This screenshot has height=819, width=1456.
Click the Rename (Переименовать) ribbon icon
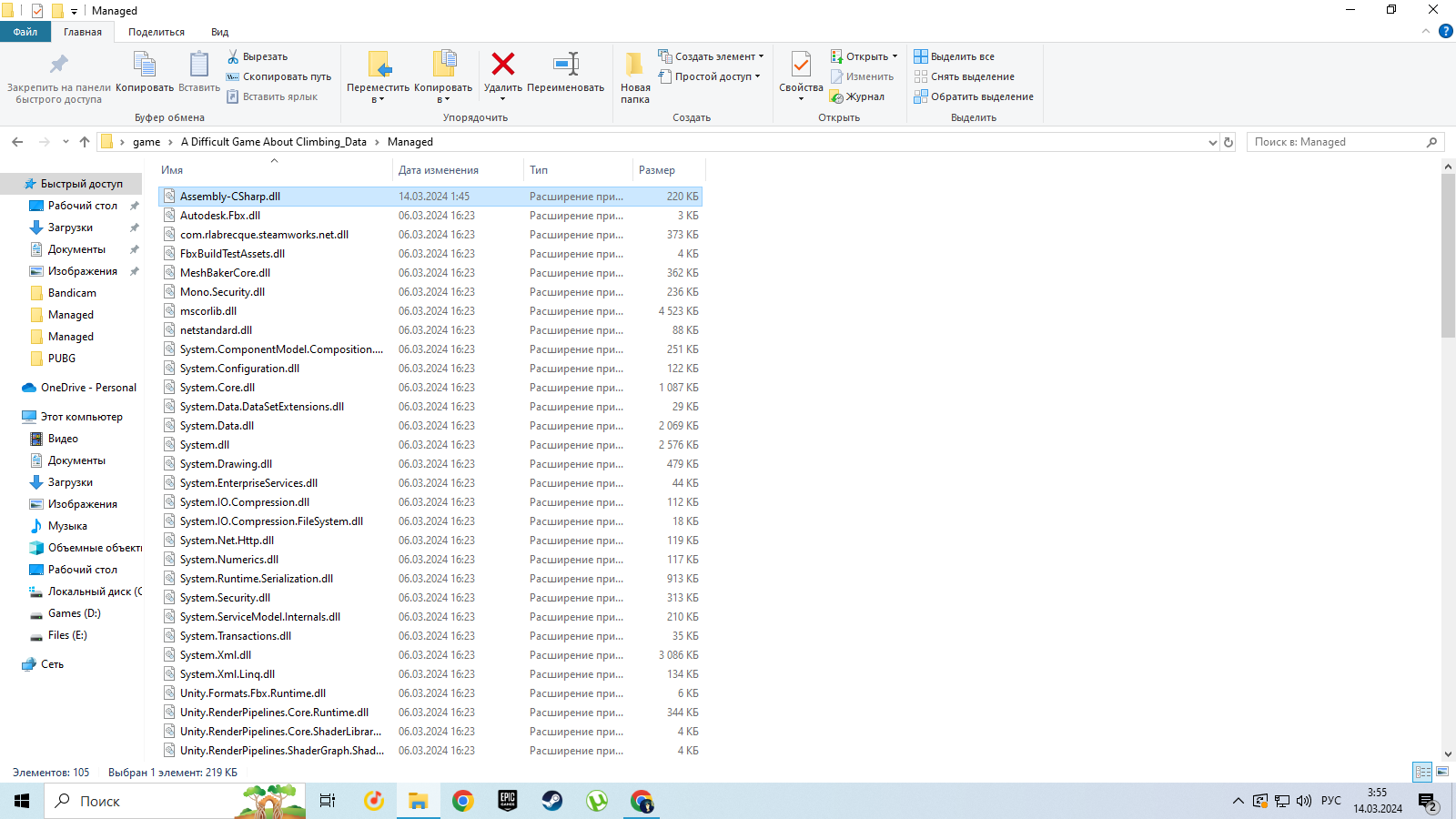[x=565, y=65]
